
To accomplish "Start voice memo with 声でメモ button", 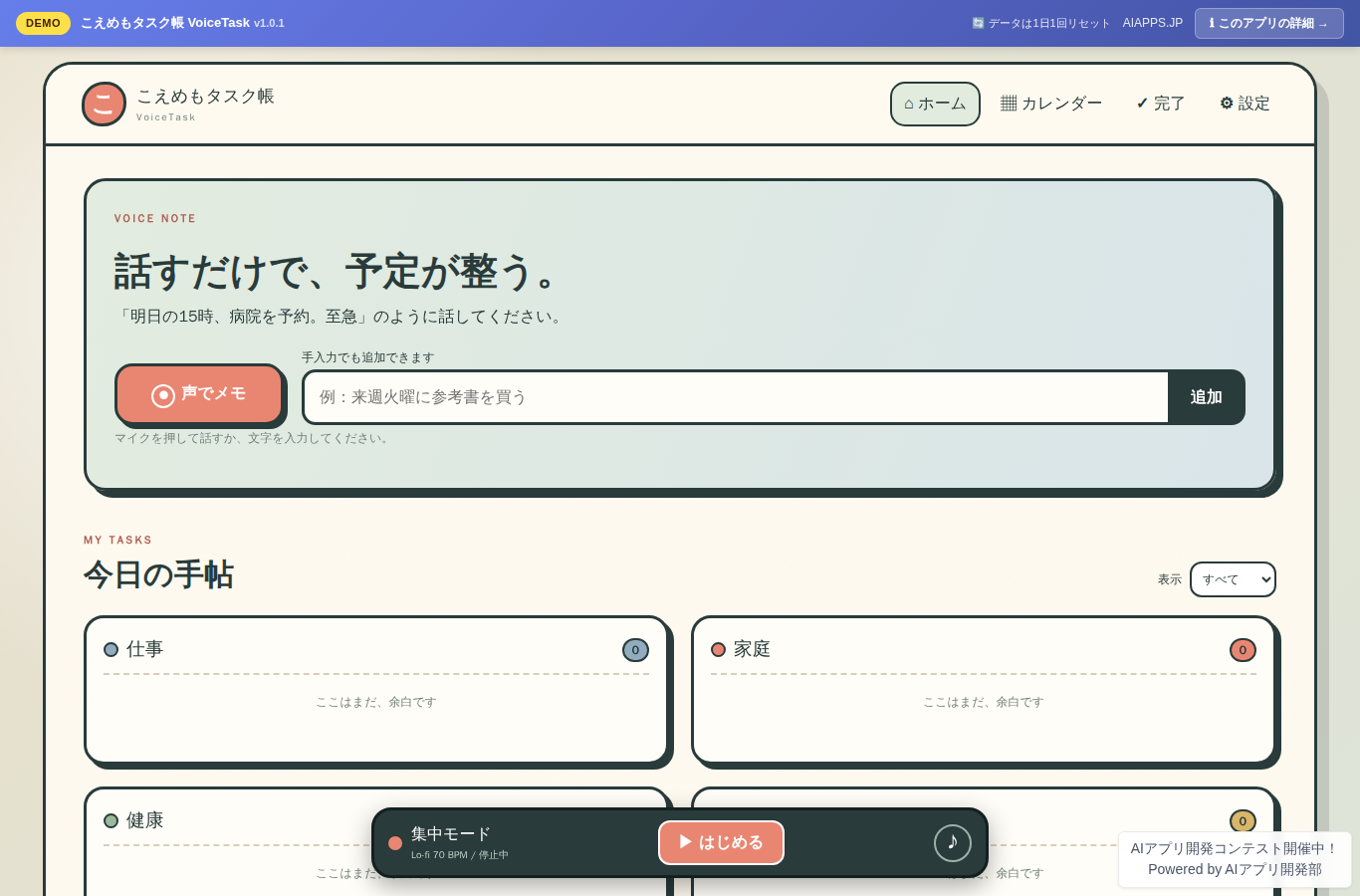I will (x=199, y=394).
